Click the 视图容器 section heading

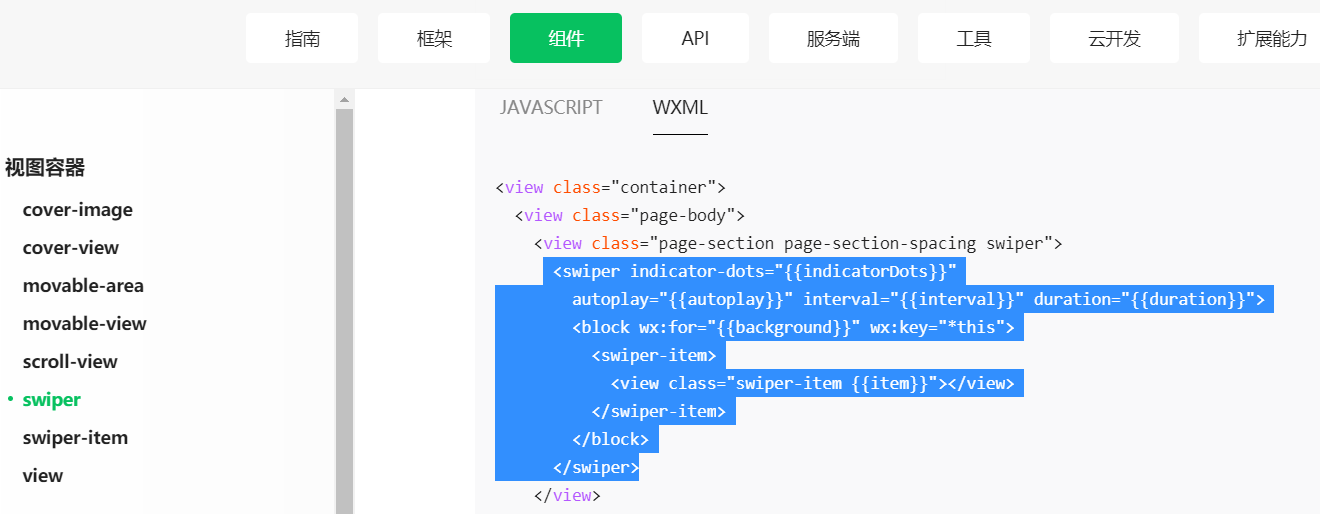coord(45,168)
